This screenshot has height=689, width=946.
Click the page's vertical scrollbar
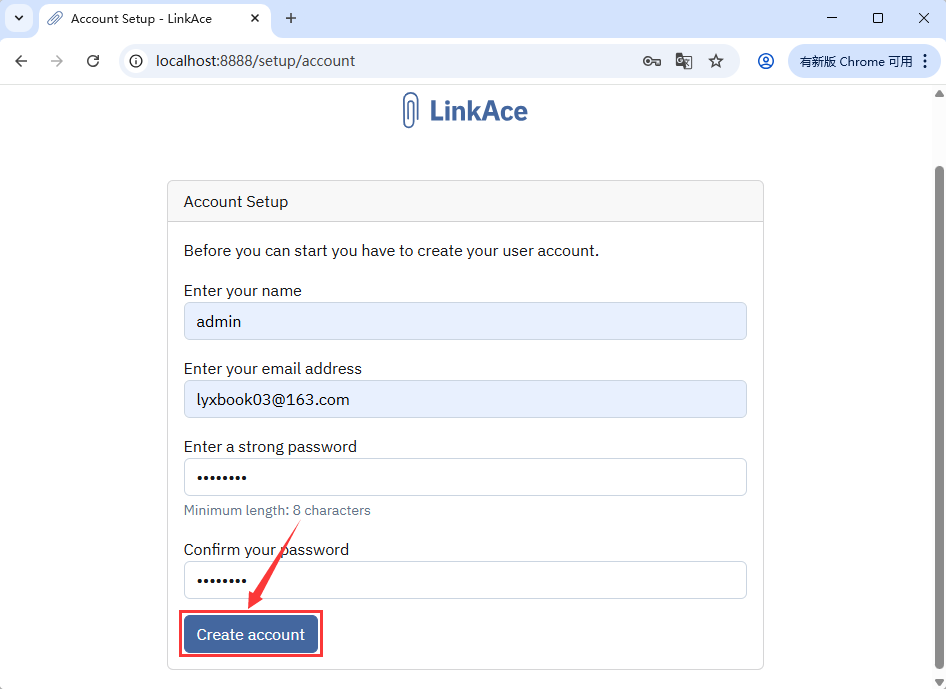click(x=939, y=417)
